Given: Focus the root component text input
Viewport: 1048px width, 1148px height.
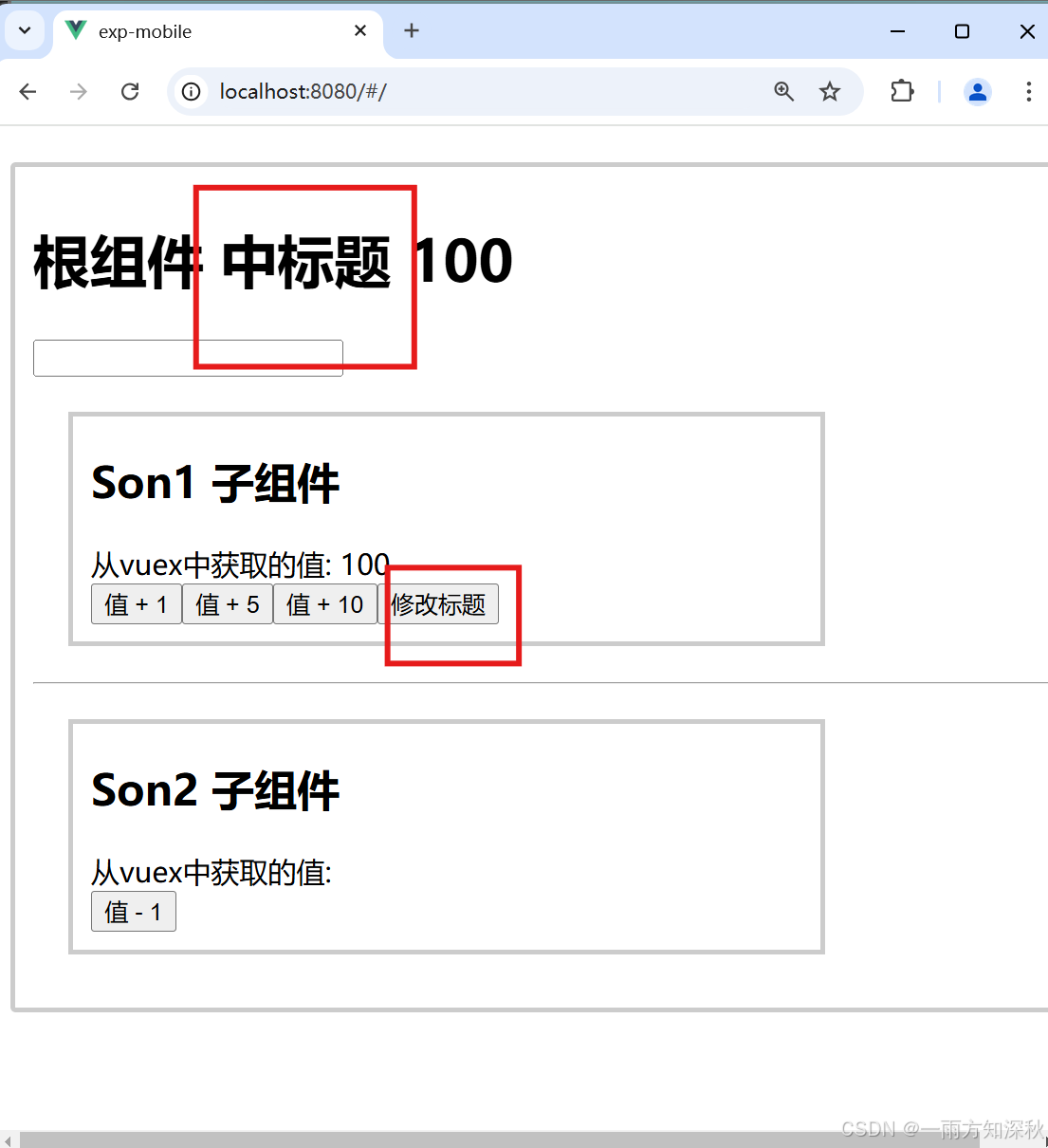Looking at the screenshot, I should tap(188, 358).
